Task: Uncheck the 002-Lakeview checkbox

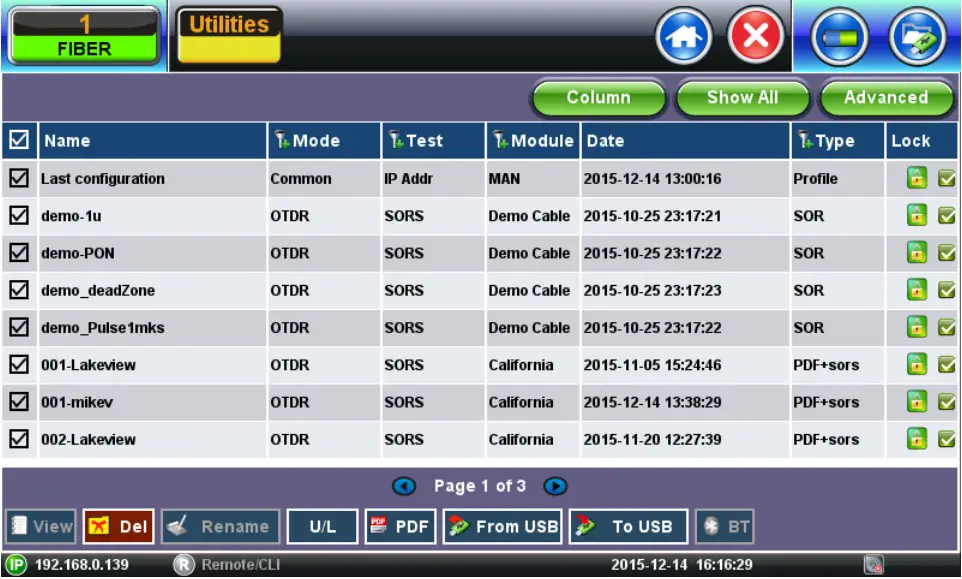Action: point(19,439)
